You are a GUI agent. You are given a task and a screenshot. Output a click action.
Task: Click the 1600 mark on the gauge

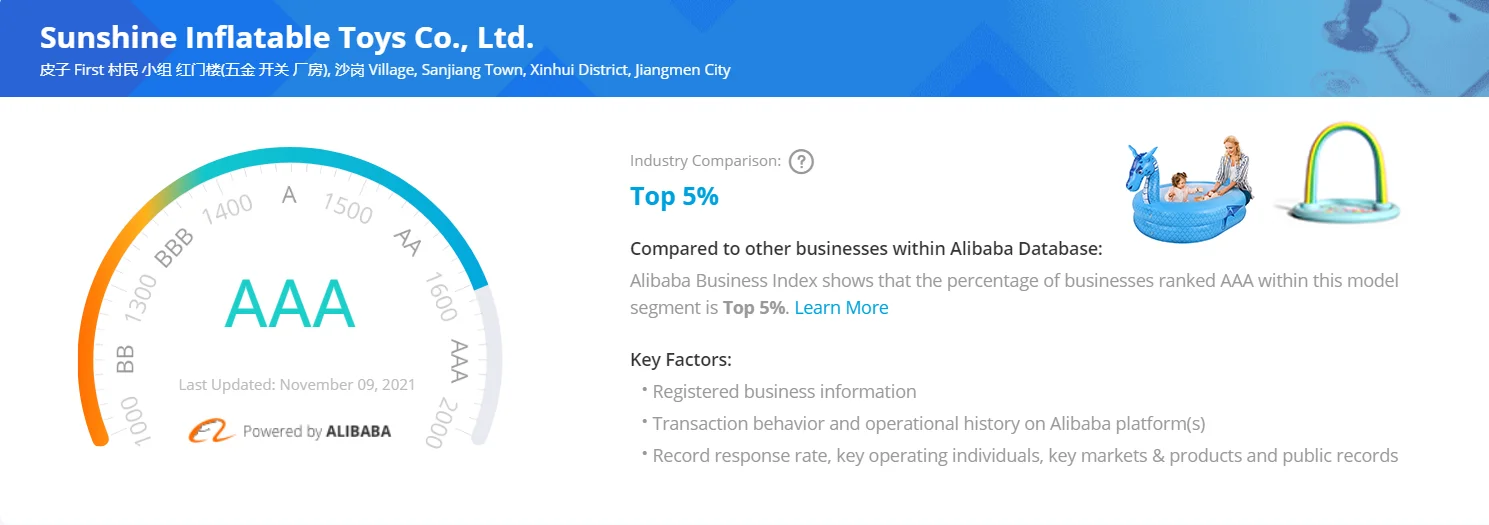tap(441, 297)
